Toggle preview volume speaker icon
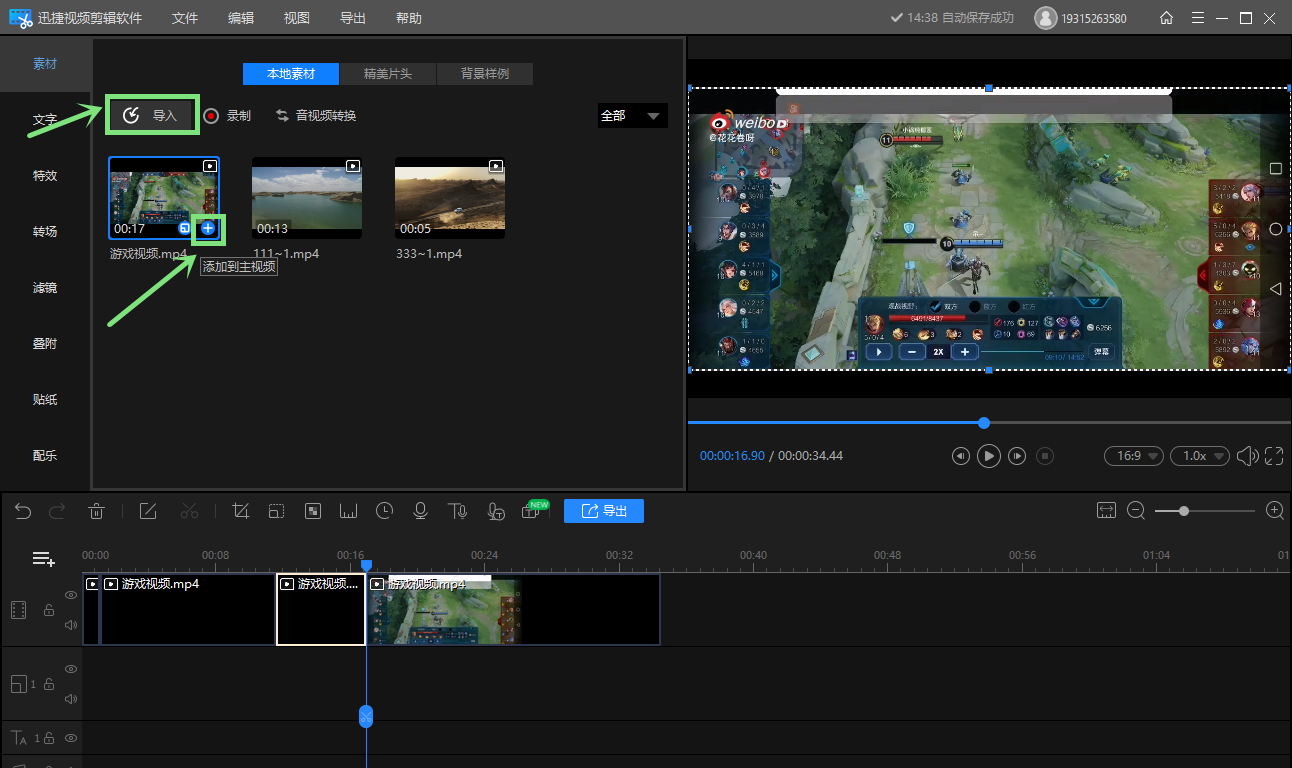This screenshot has width=1292, height=768. pos(1247,456)
